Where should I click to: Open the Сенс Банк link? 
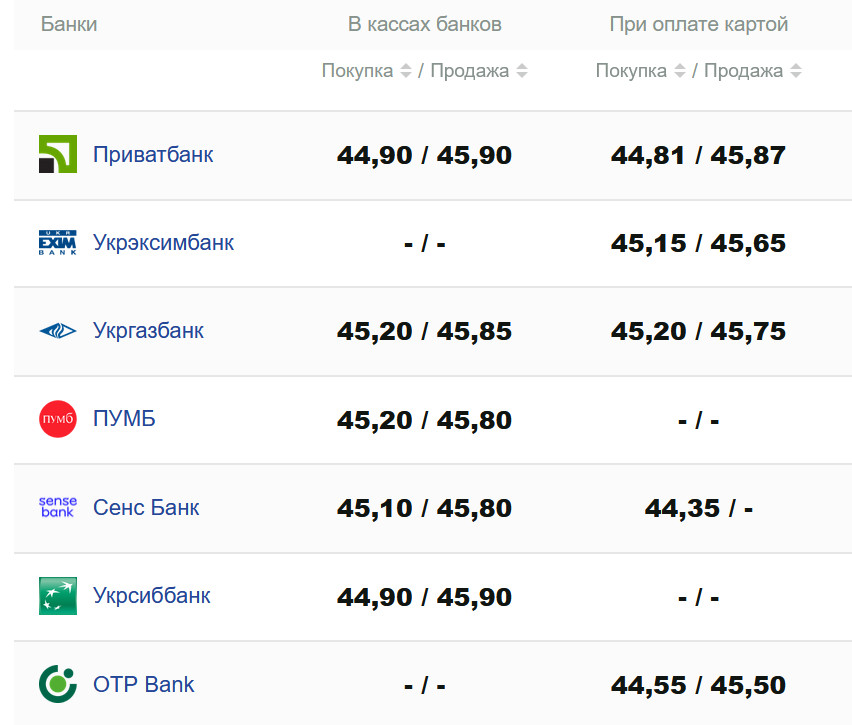coord(146,507)
